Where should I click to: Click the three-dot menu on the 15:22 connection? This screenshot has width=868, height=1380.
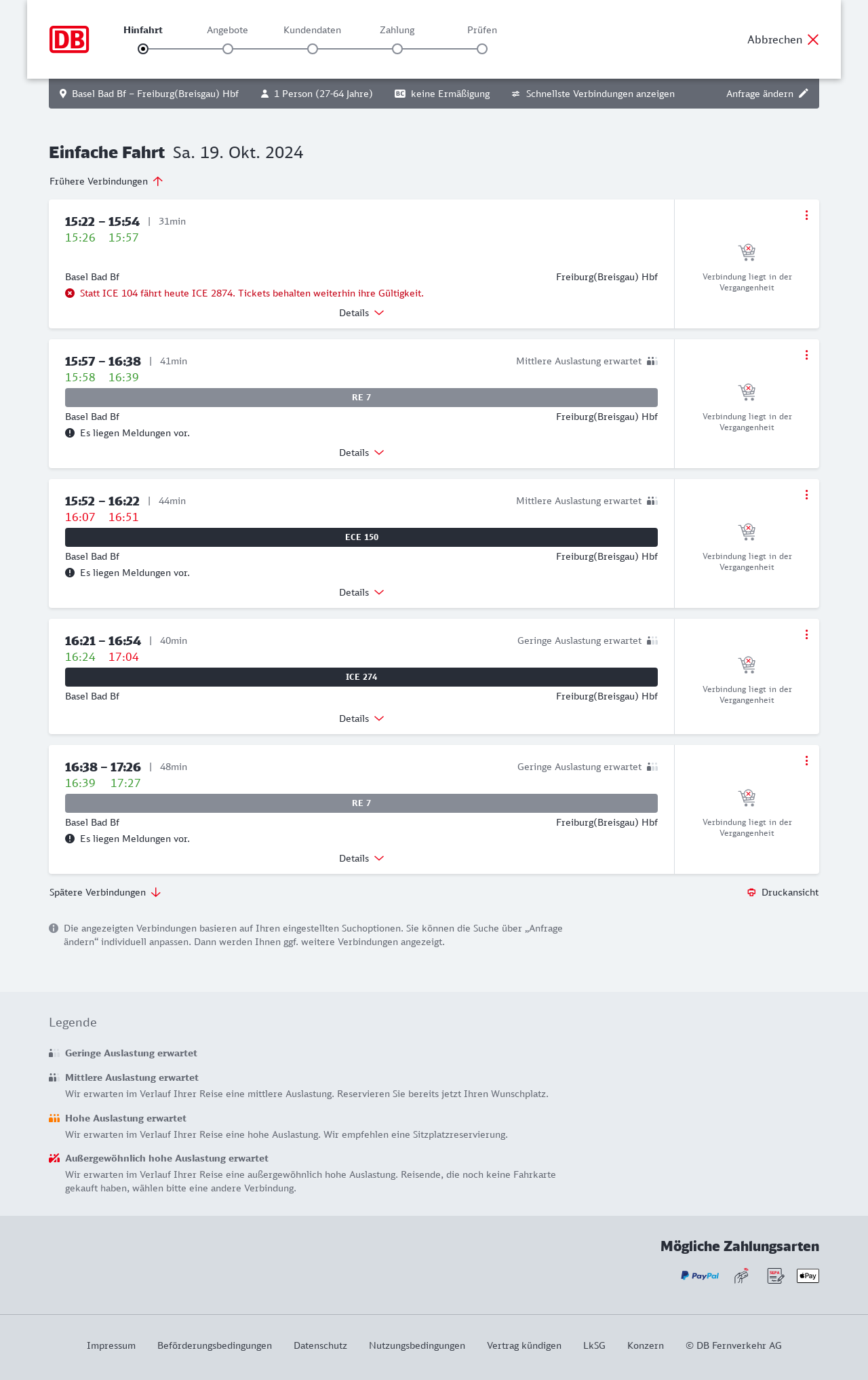[x=806, y=215]
